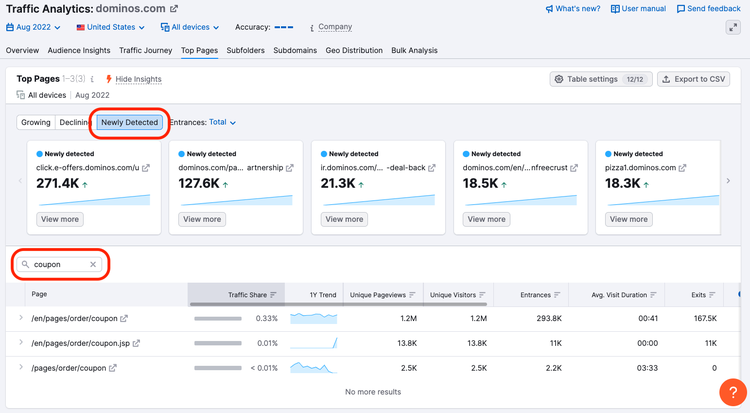Switch to the Traffic Journey tab

click(x=145, y=50)
